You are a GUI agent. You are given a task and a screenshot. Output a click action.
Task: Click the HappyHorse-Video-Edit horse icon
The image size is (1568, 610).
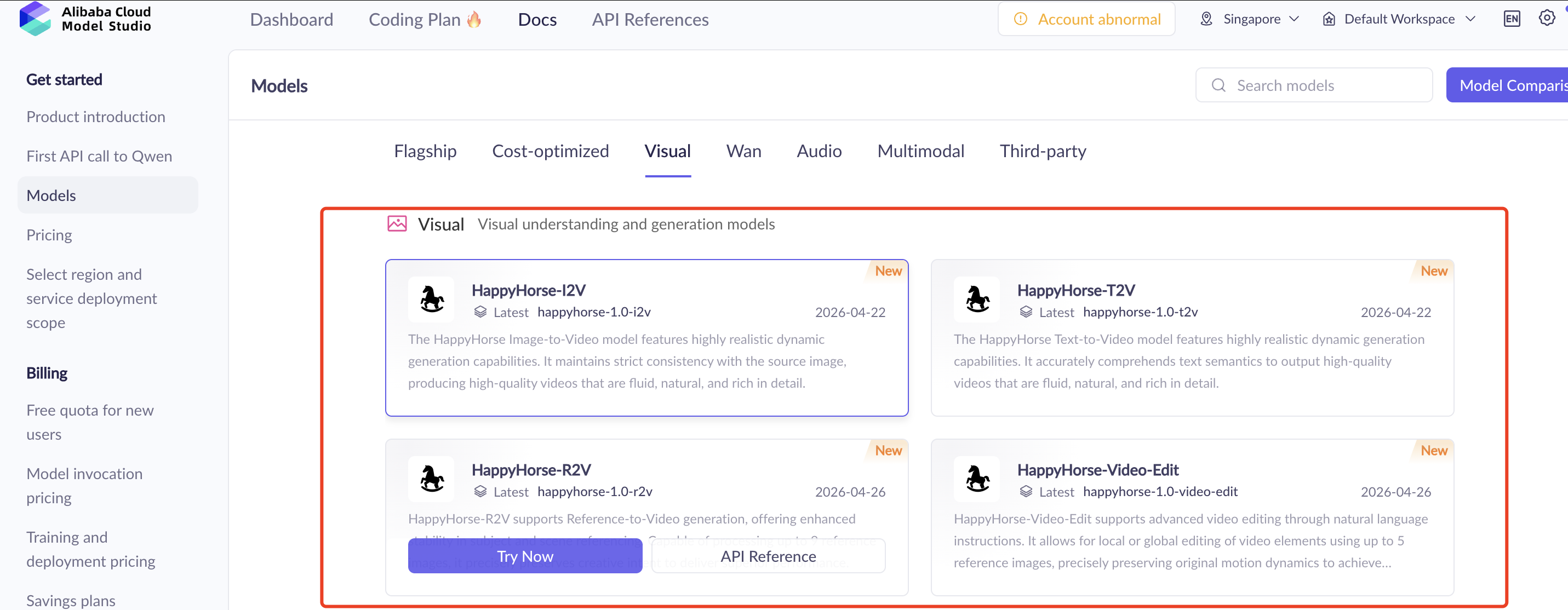pos(977,479)
